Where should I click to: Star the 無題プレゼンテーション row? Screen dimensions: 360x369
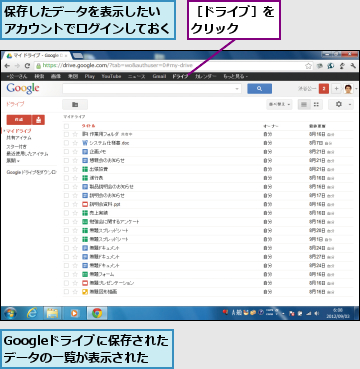click(x=75, y=283)
